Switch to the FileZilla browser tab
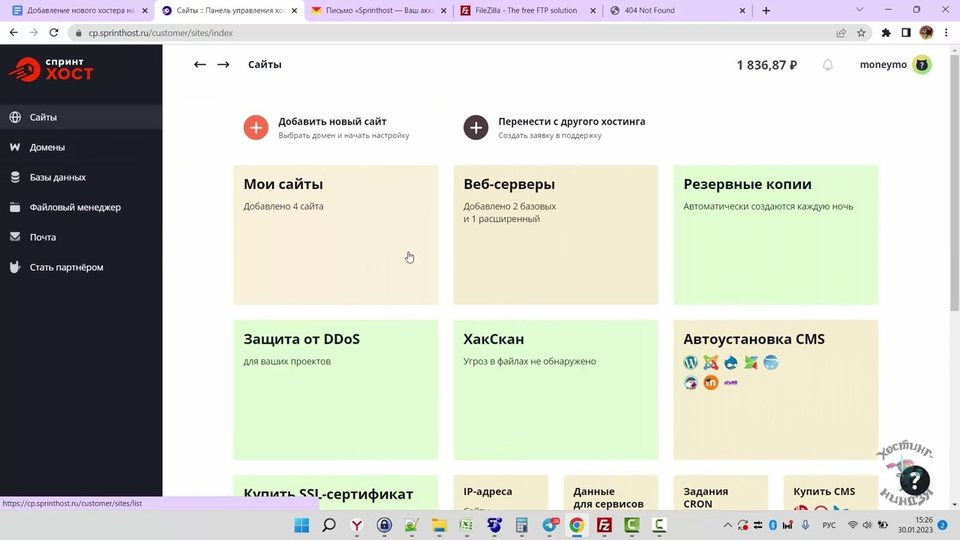This screenshot has height=540, width=960. click(527, 10)
